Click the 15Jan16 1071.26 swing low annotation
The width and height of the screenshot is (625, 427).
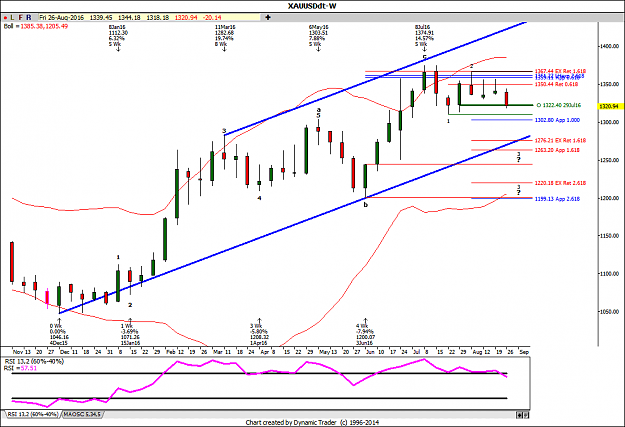[130, 334]
